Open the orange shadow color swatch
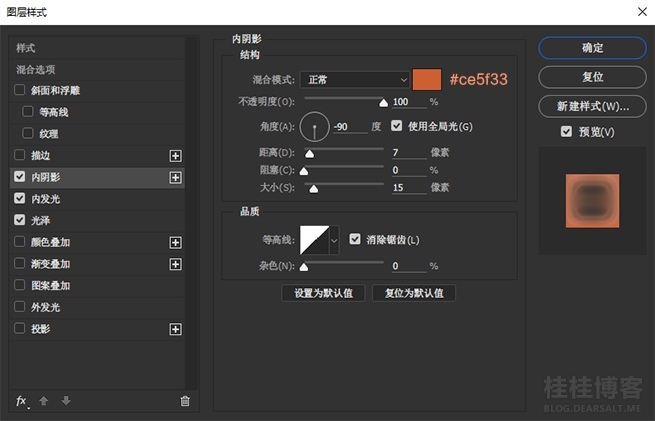Image resolution: width=655 pixels, height=421 pixels. tap(427, 79)
